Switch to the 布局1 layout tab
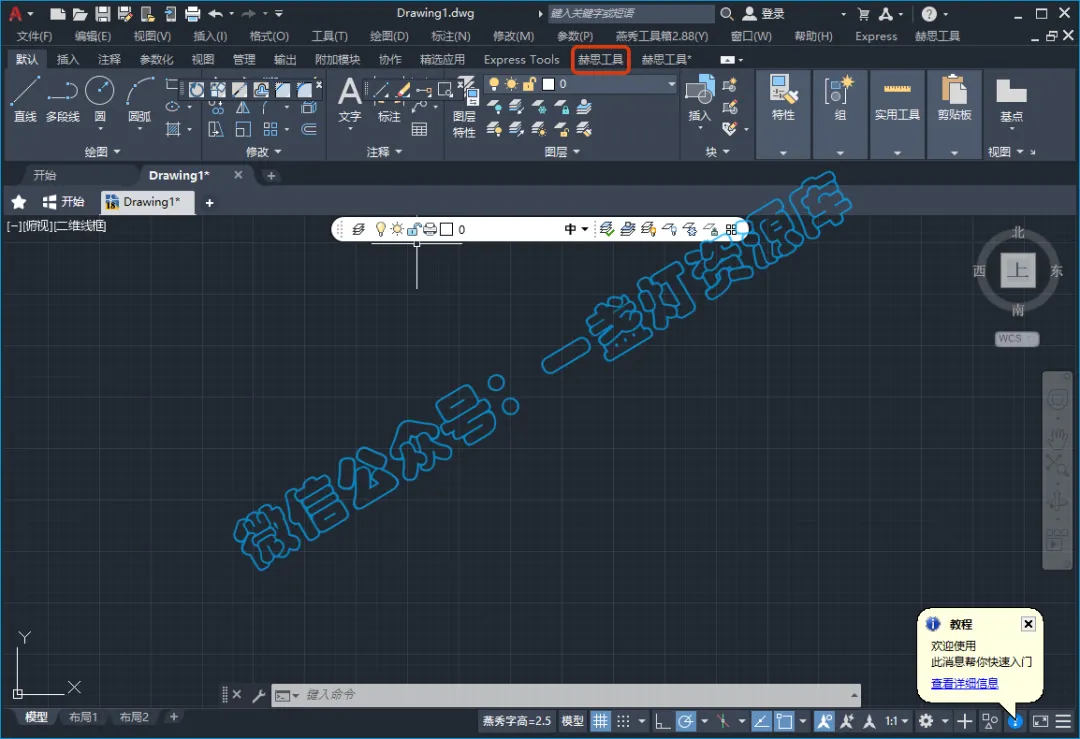The image size is (1080, 739). (83, 717)
